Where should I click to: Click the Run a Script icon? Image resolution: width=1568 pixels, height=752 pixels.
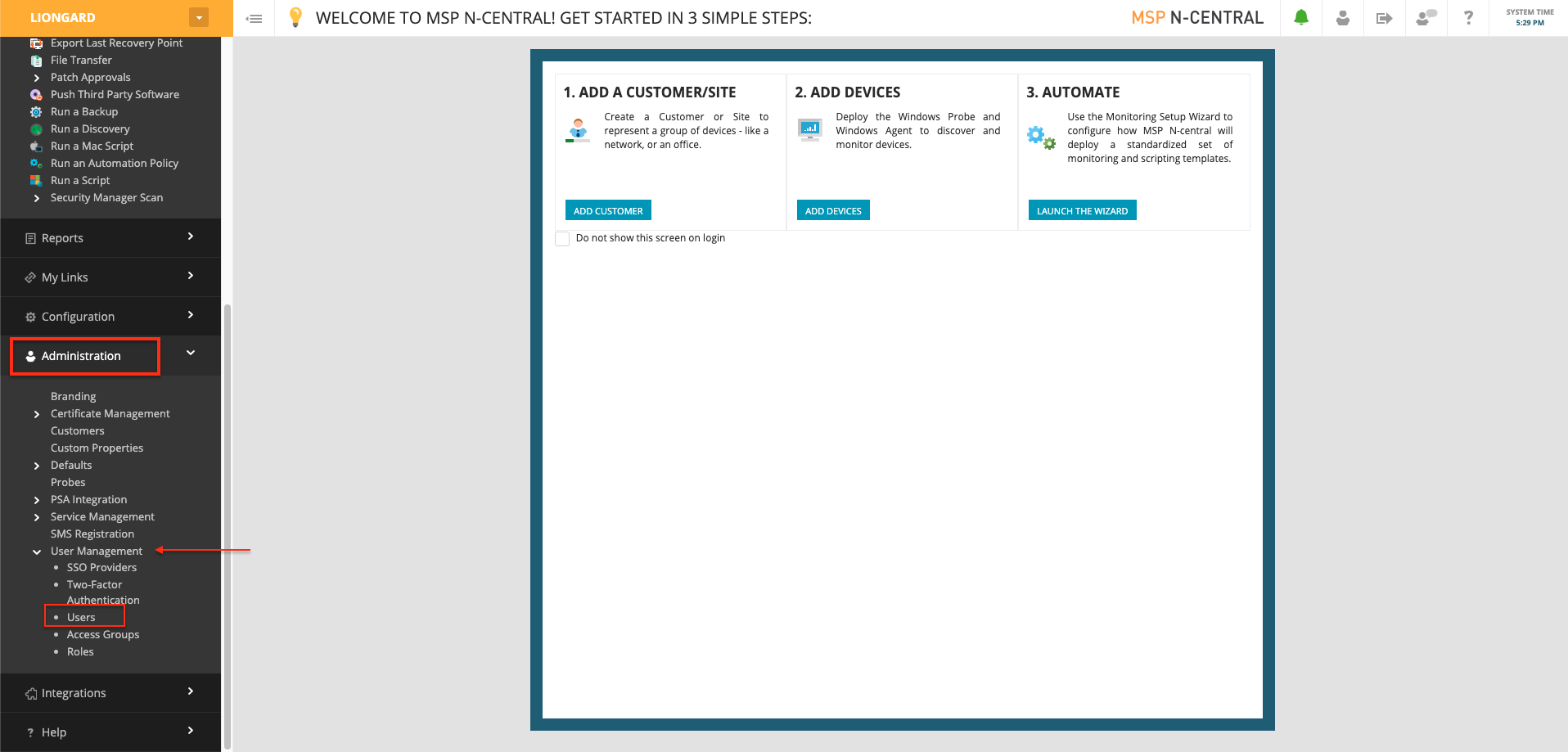[x=36, y=181]
